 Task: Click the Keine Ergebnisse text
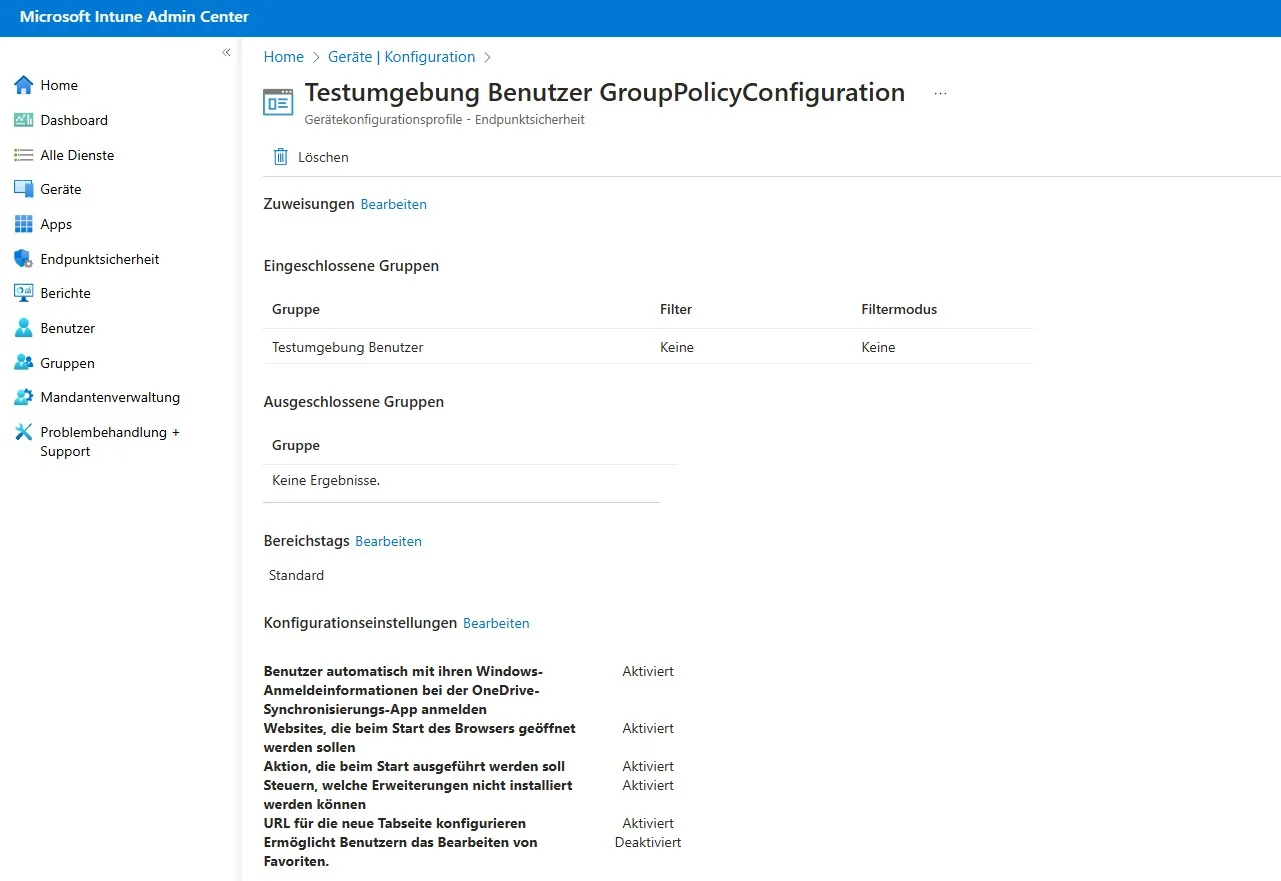[326, 480]
